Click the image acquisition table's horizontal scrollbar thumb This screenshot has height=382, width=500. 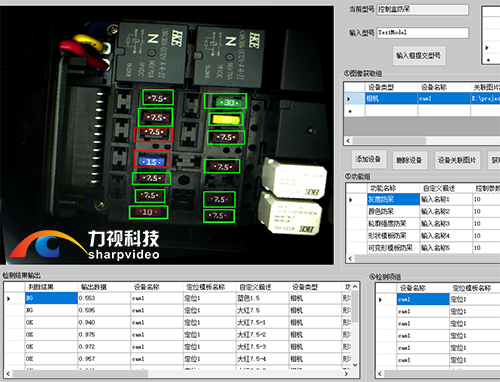click(x=389, y=141)
